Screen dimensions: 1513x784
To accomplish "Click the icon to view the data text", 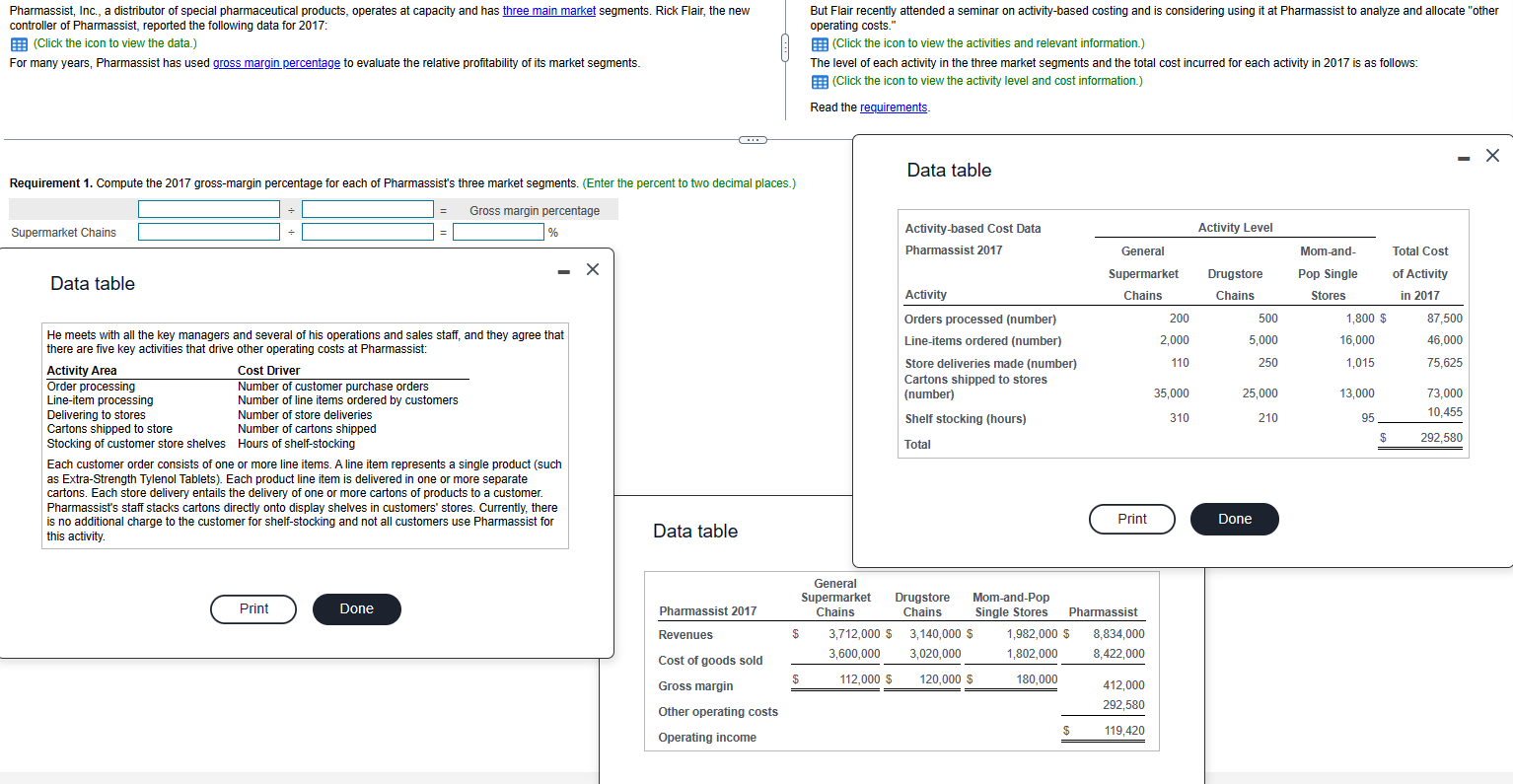I will tap(114, 43).
